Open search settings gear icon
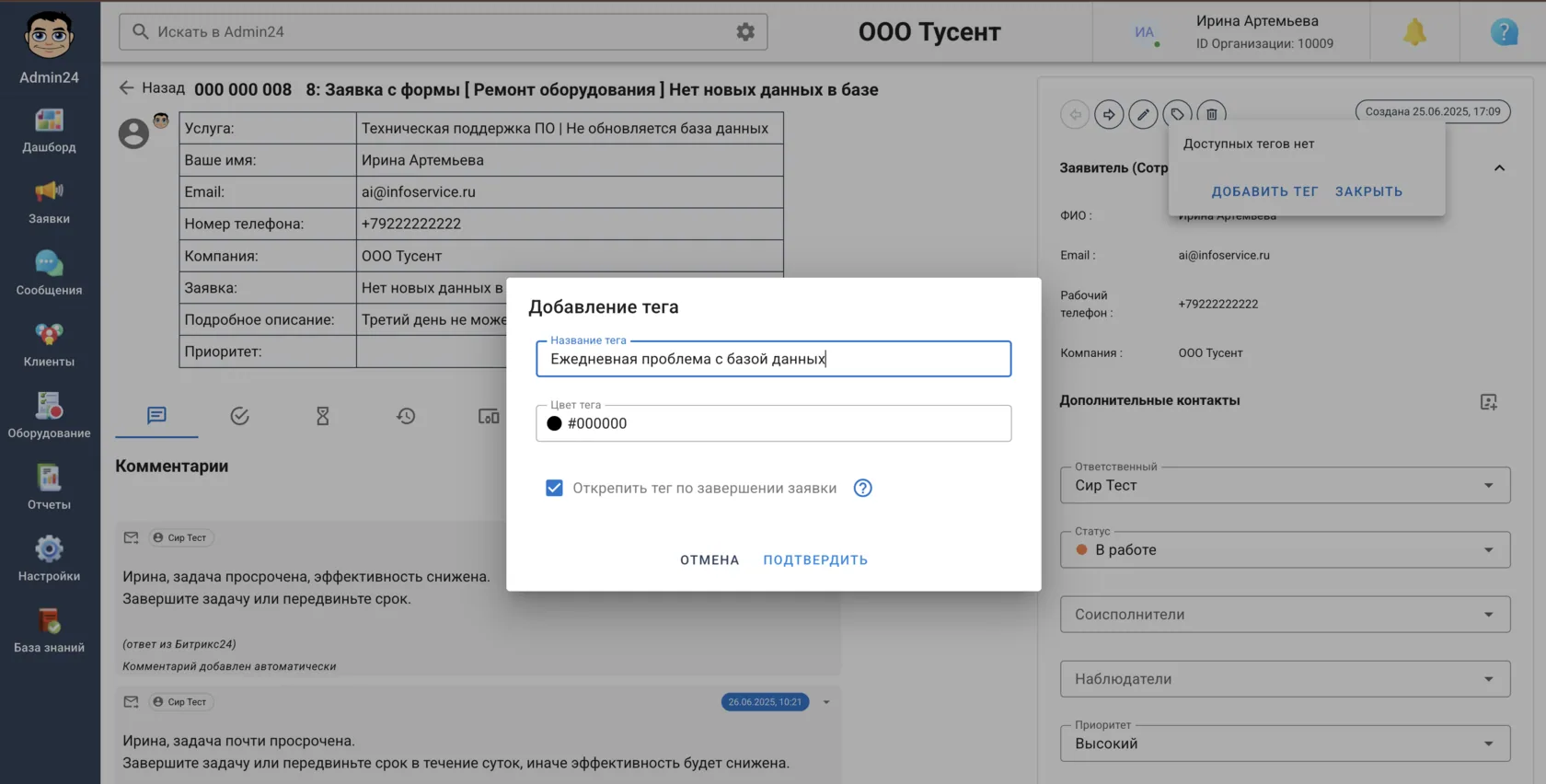The image size is (1546, 784). [x=745, y=31]
